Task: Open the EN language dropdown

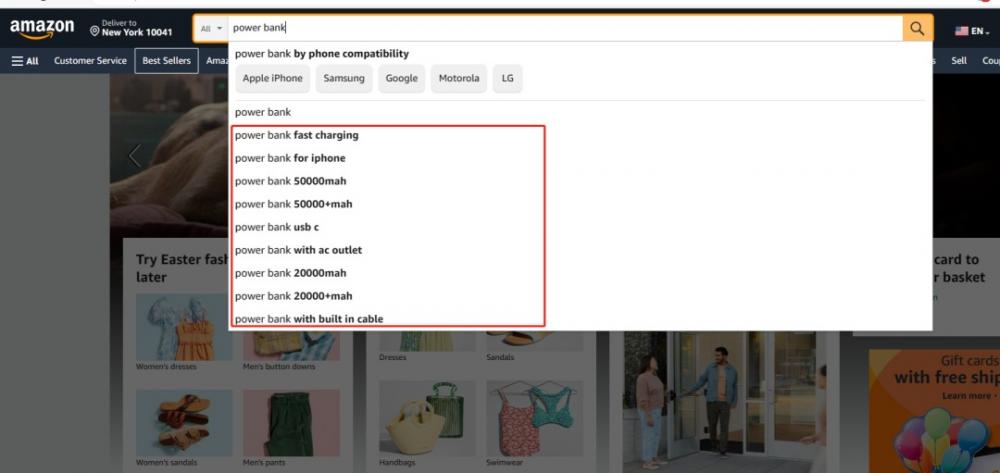Action: click(x=980, y=31)
